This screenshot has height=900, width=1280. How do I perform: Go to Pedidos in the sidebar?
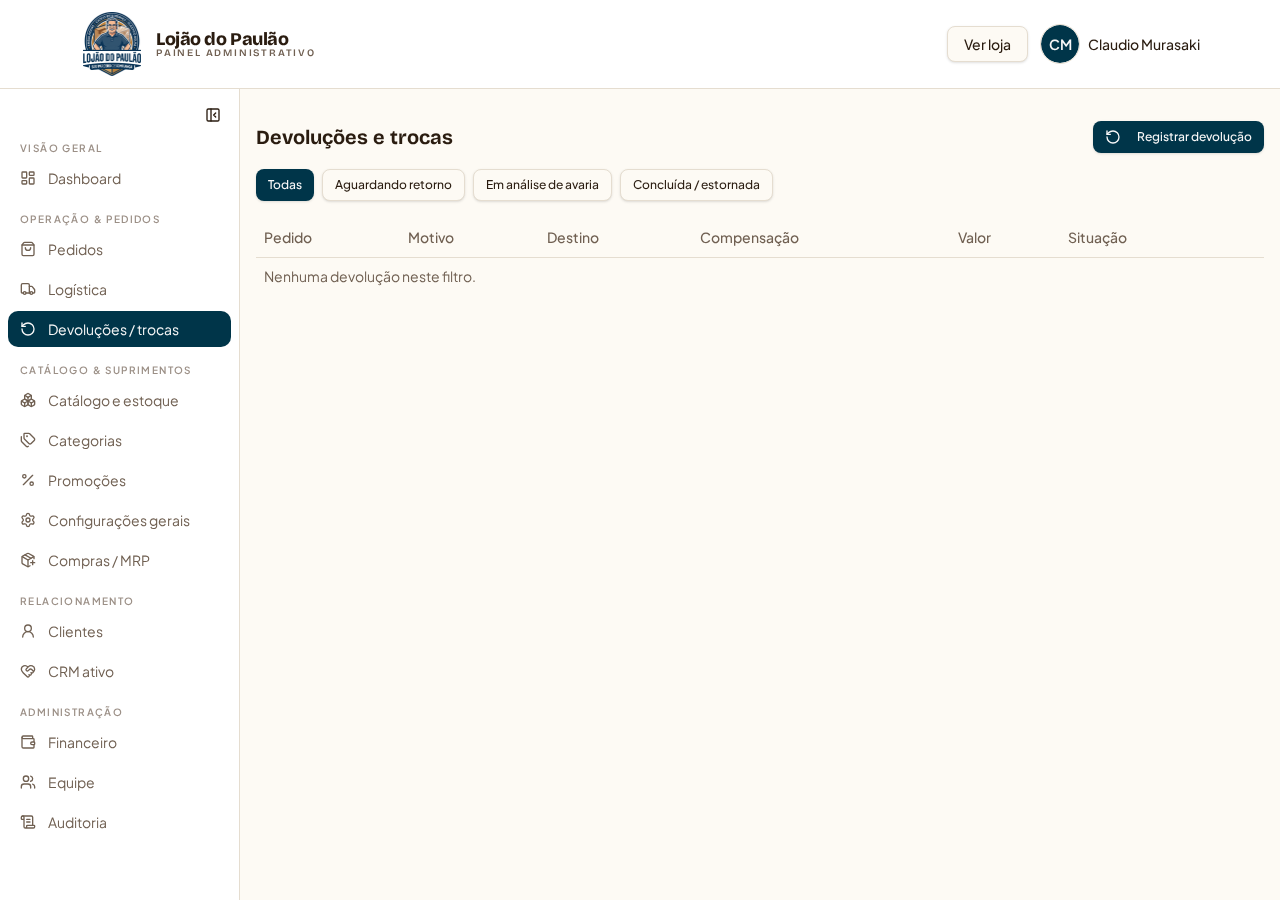coord(119,249)
